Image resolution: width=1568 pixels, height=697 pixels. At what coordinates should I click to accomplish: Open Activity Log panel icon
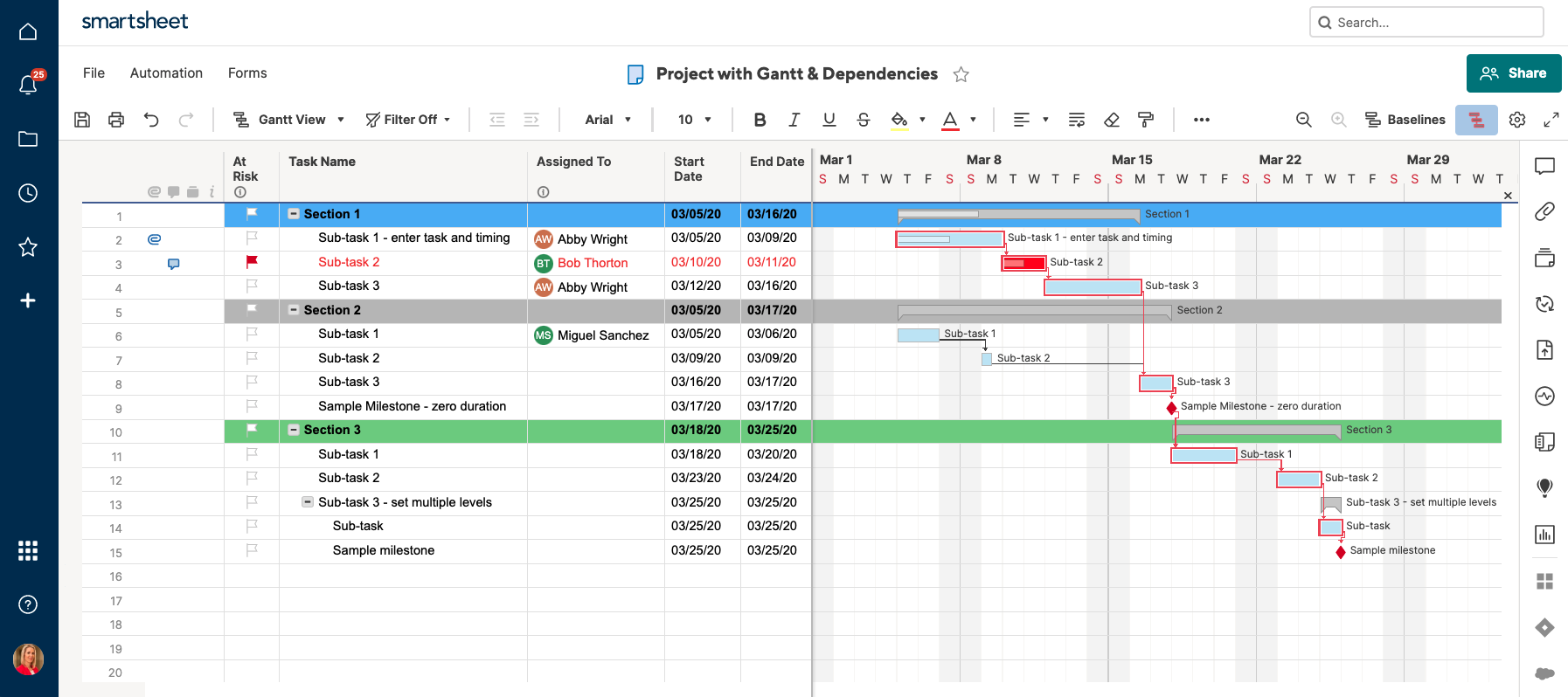coord(1544,396)
